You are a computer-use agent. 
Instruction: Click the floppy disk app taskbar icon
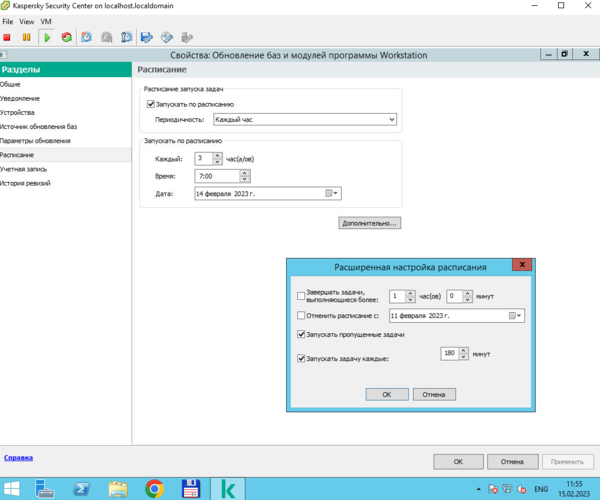click(x=191, y=489)
